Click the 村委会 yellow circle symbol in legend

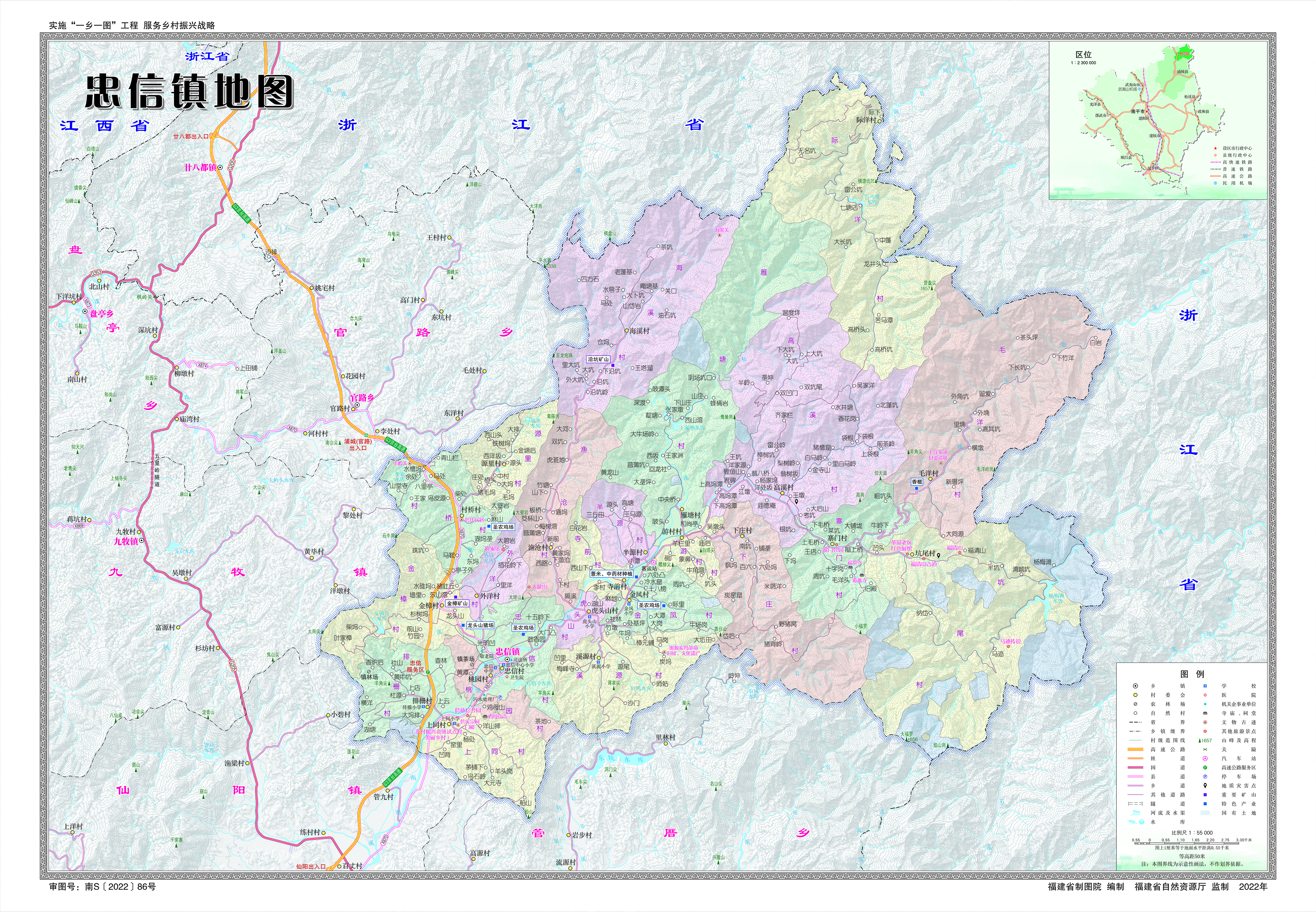tap(1135, 696)
